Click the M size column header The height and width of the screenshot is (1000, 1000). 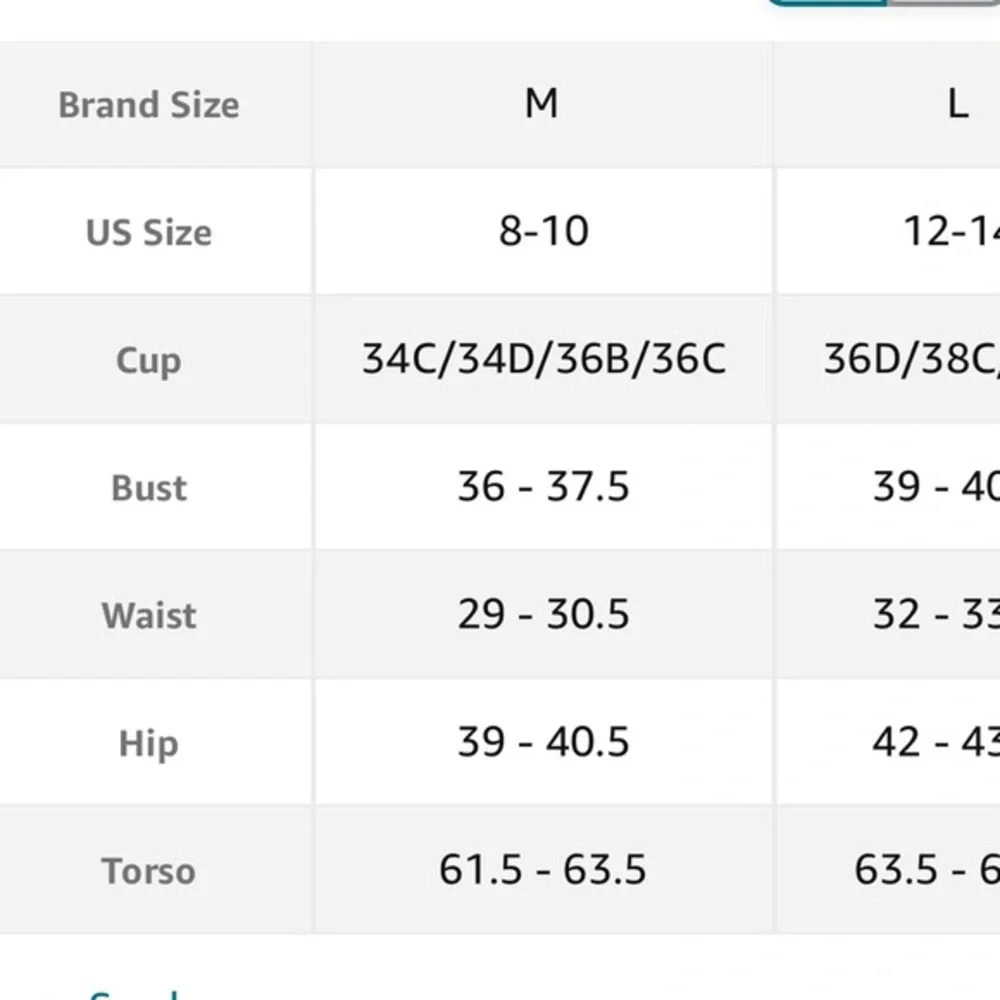pos(543,105)
